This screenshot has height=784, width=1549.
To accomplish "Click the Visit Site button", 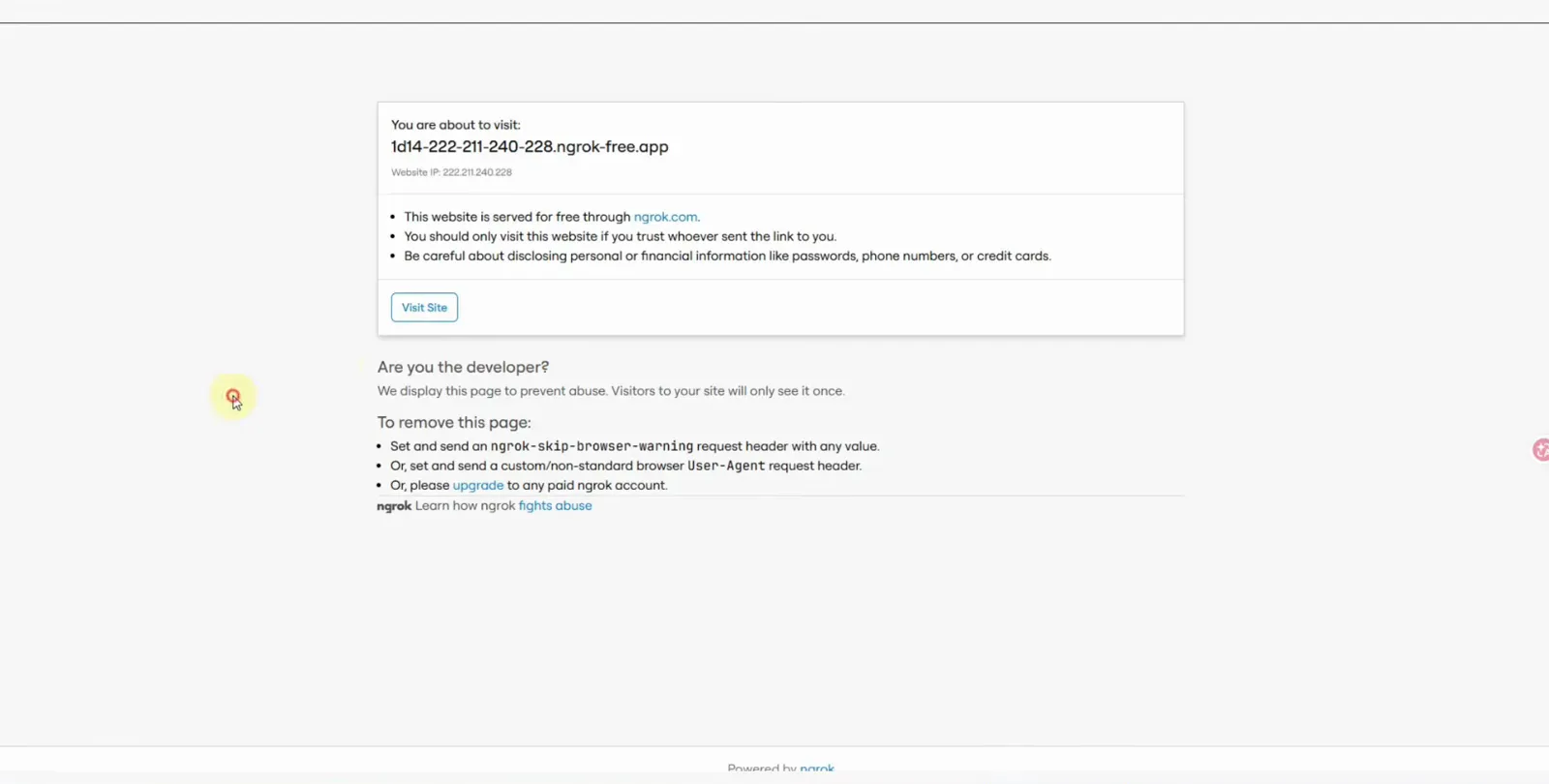I will [x=424, y=308].
